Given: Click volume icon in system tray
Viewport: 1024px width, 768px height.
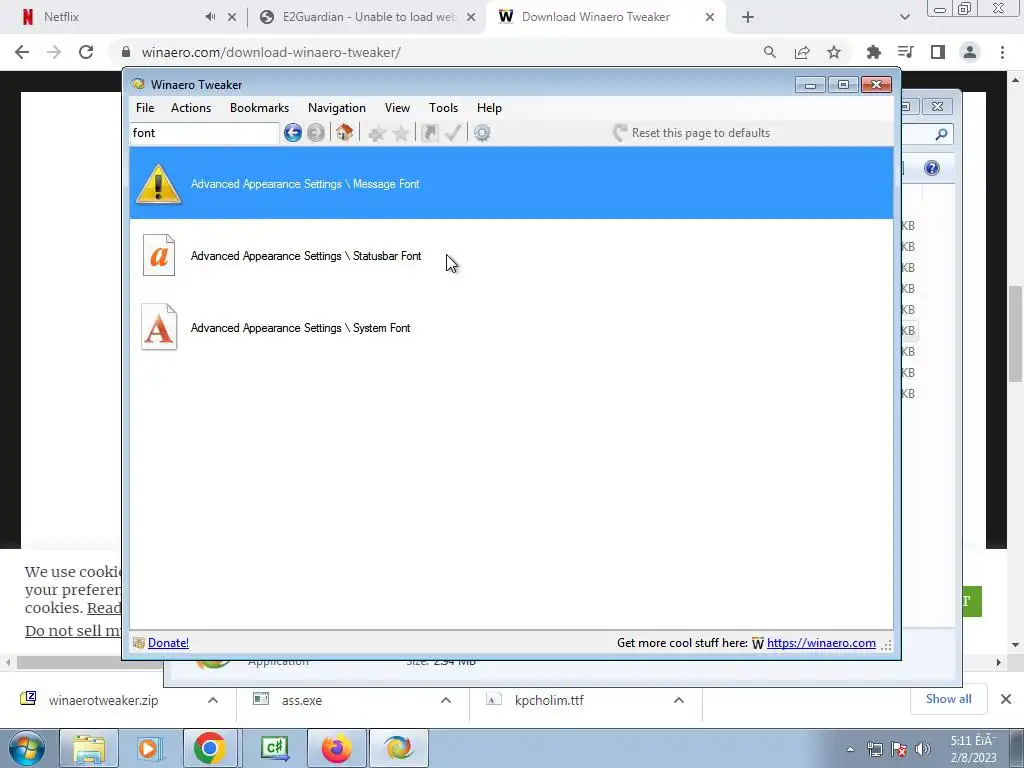Looking at the screenshot, I should click(923, 749).
